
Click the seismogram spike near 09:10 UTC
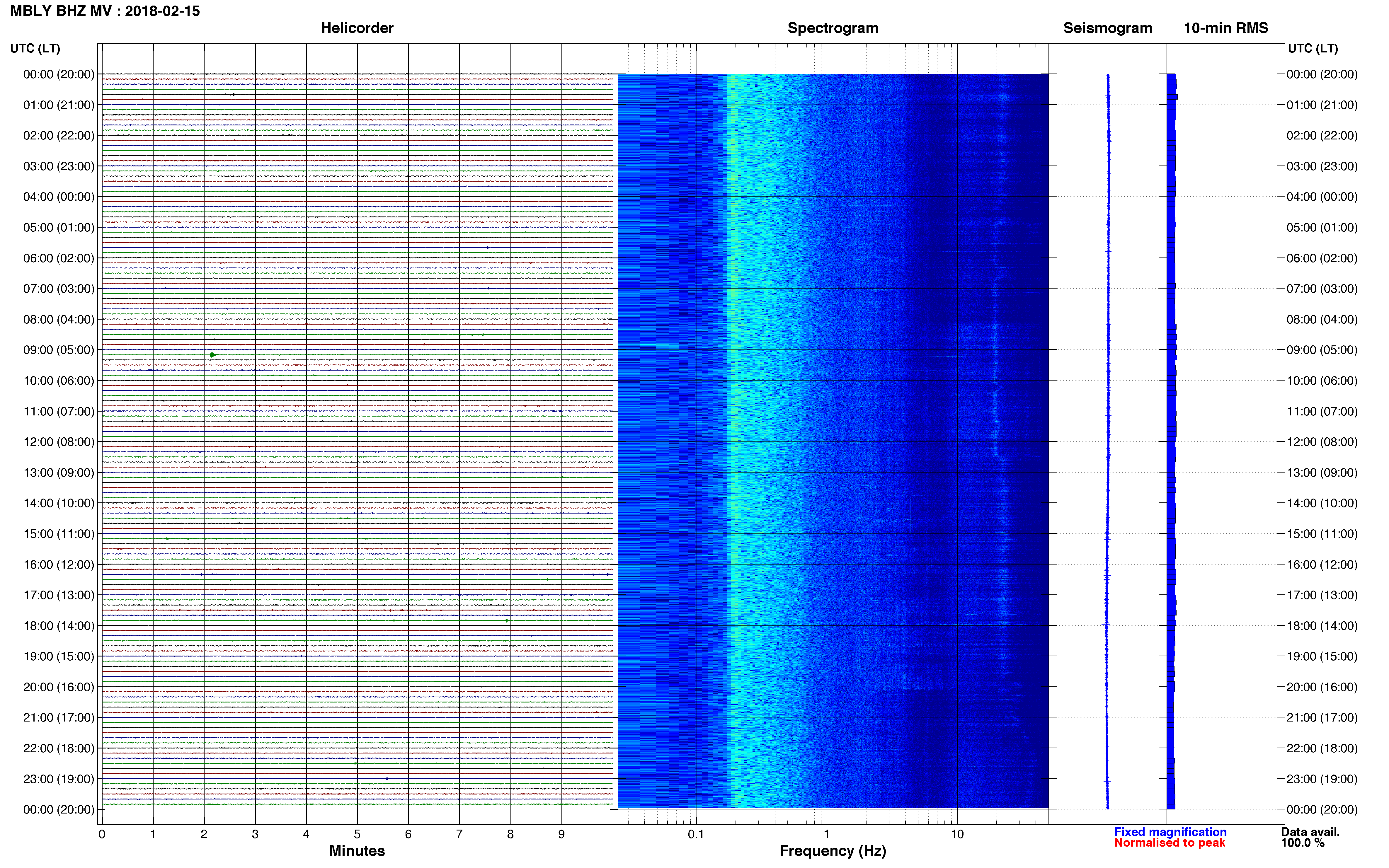coord(1108,356)
